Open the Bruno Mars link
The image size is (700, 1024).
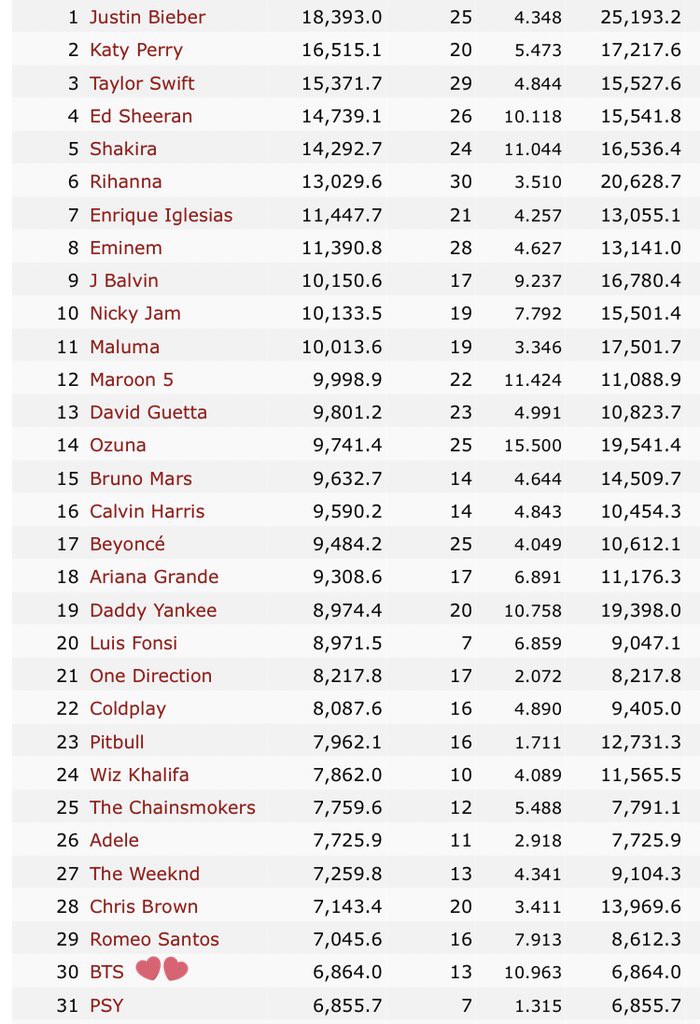click(x=140, y=478)
